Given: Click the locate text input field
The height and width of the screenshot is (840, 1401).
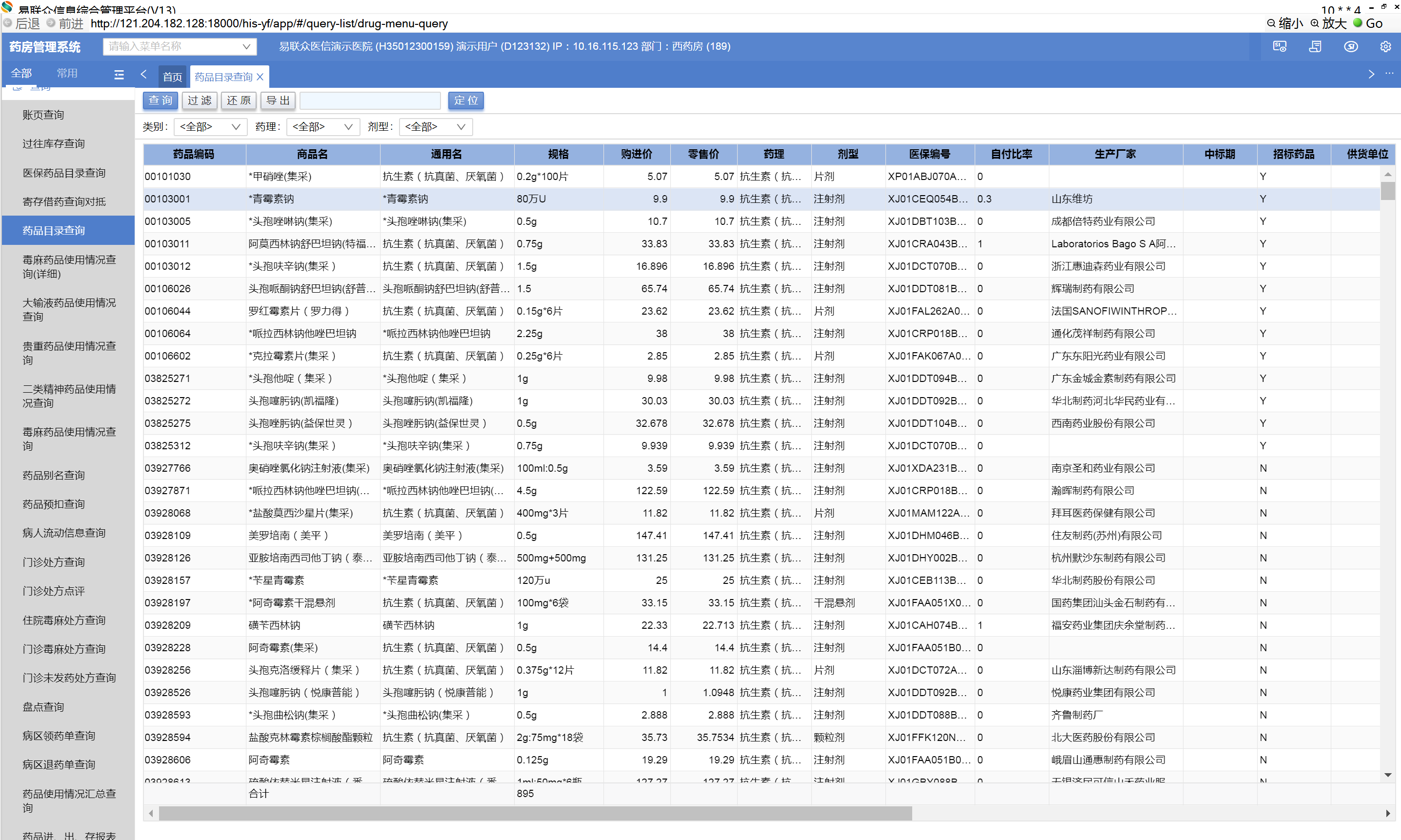Looking at the screenshot, I should [370, 101].
